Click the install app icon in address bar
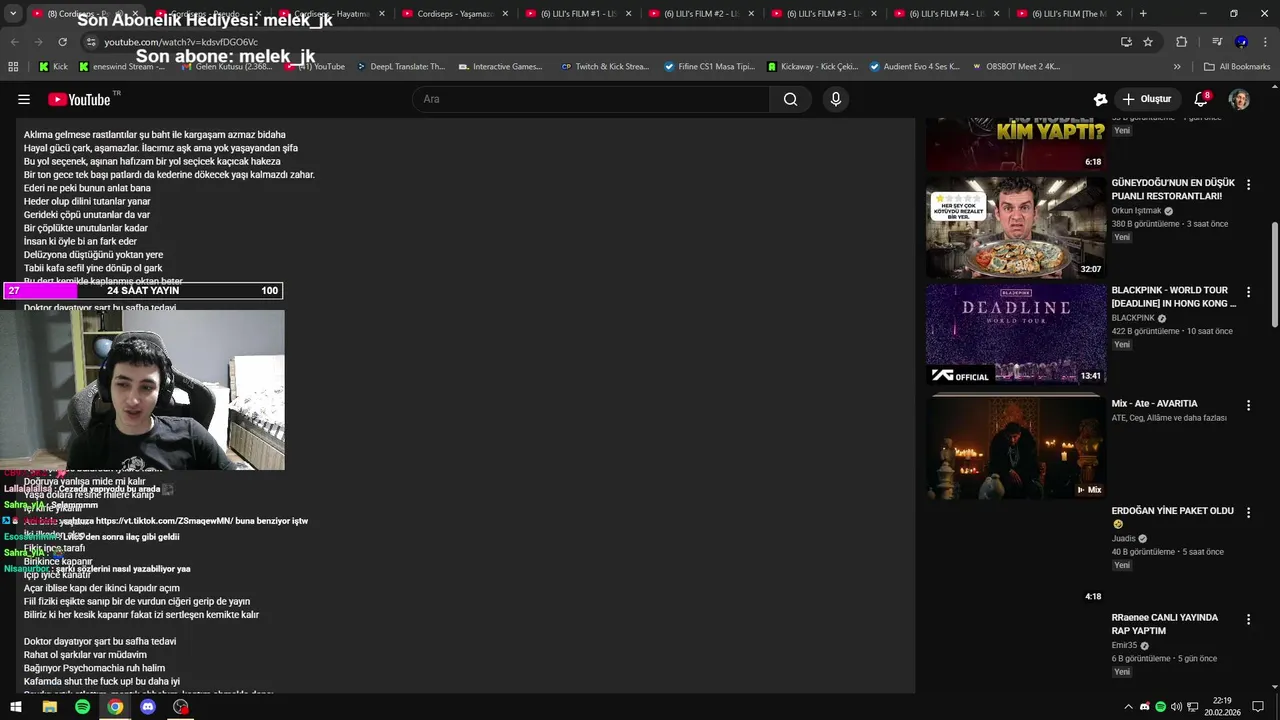Screen dimensions: 1280x720 1126,42
